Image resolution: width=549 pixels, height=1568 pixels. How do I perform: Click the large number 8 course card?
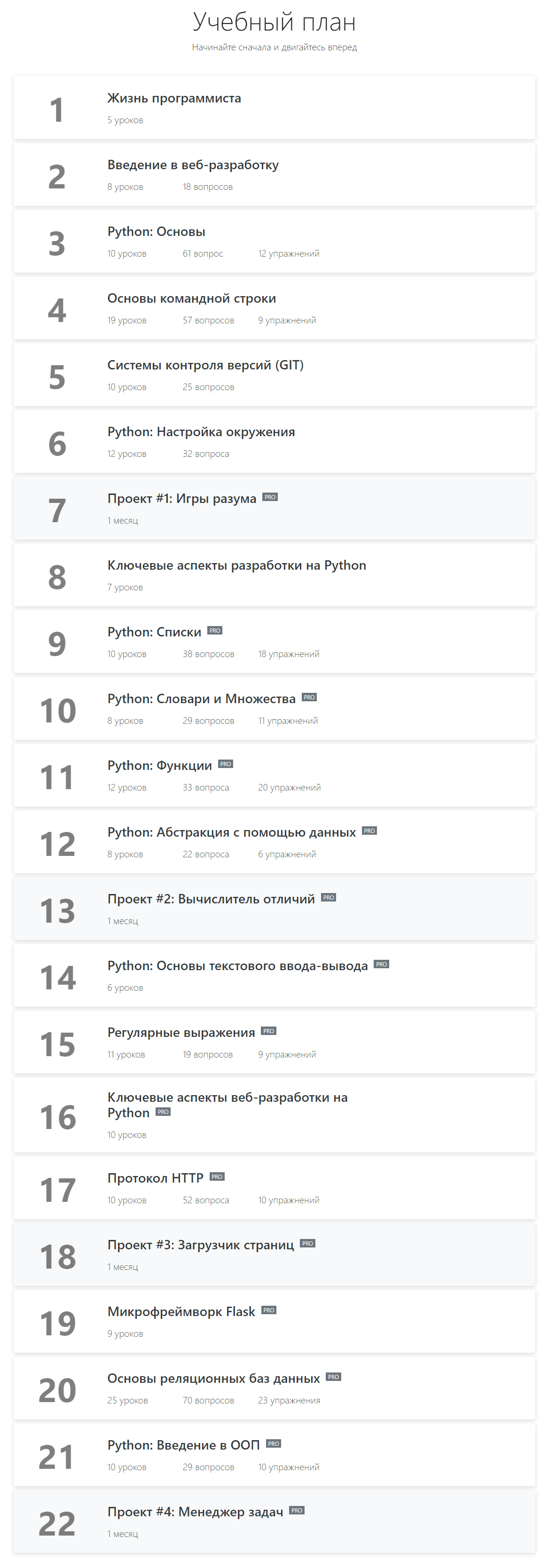[274, 575]
